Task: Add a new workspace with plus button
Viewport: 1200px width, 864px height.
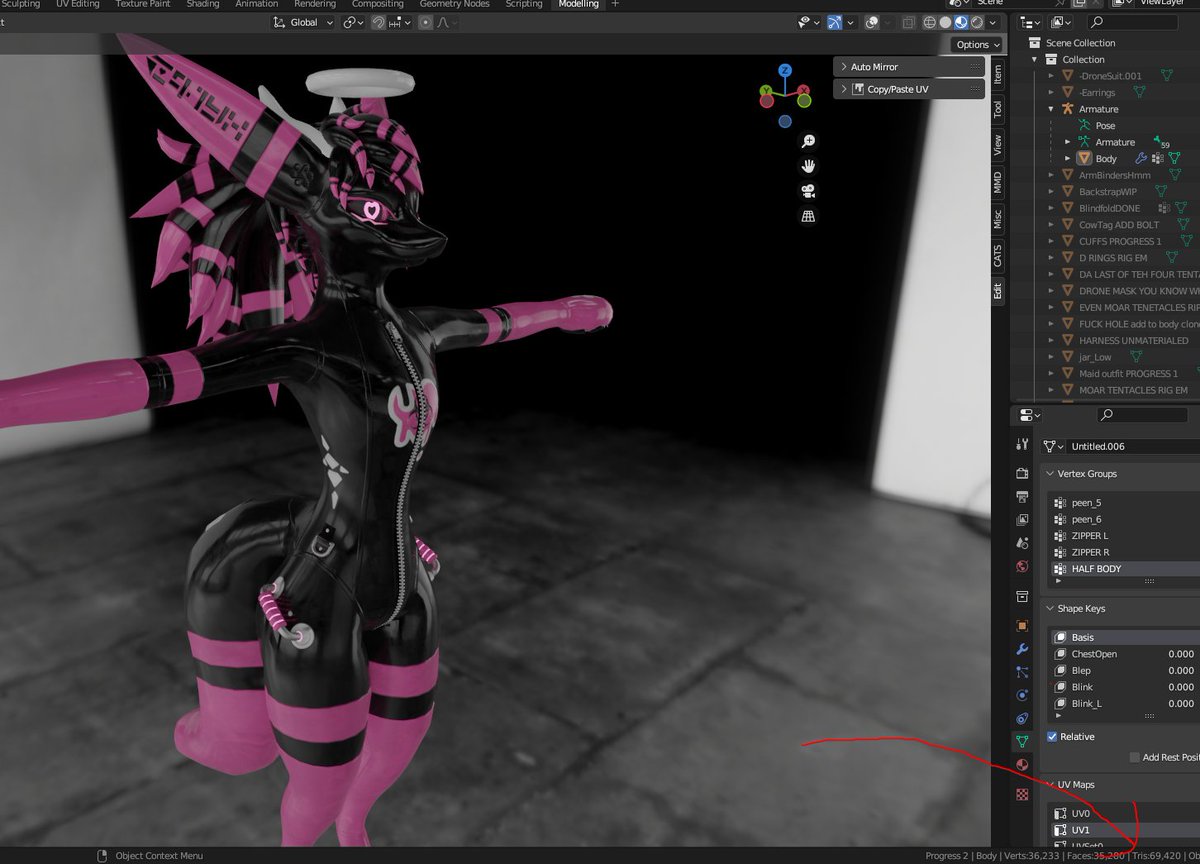Action: click(x=615, y=4)
